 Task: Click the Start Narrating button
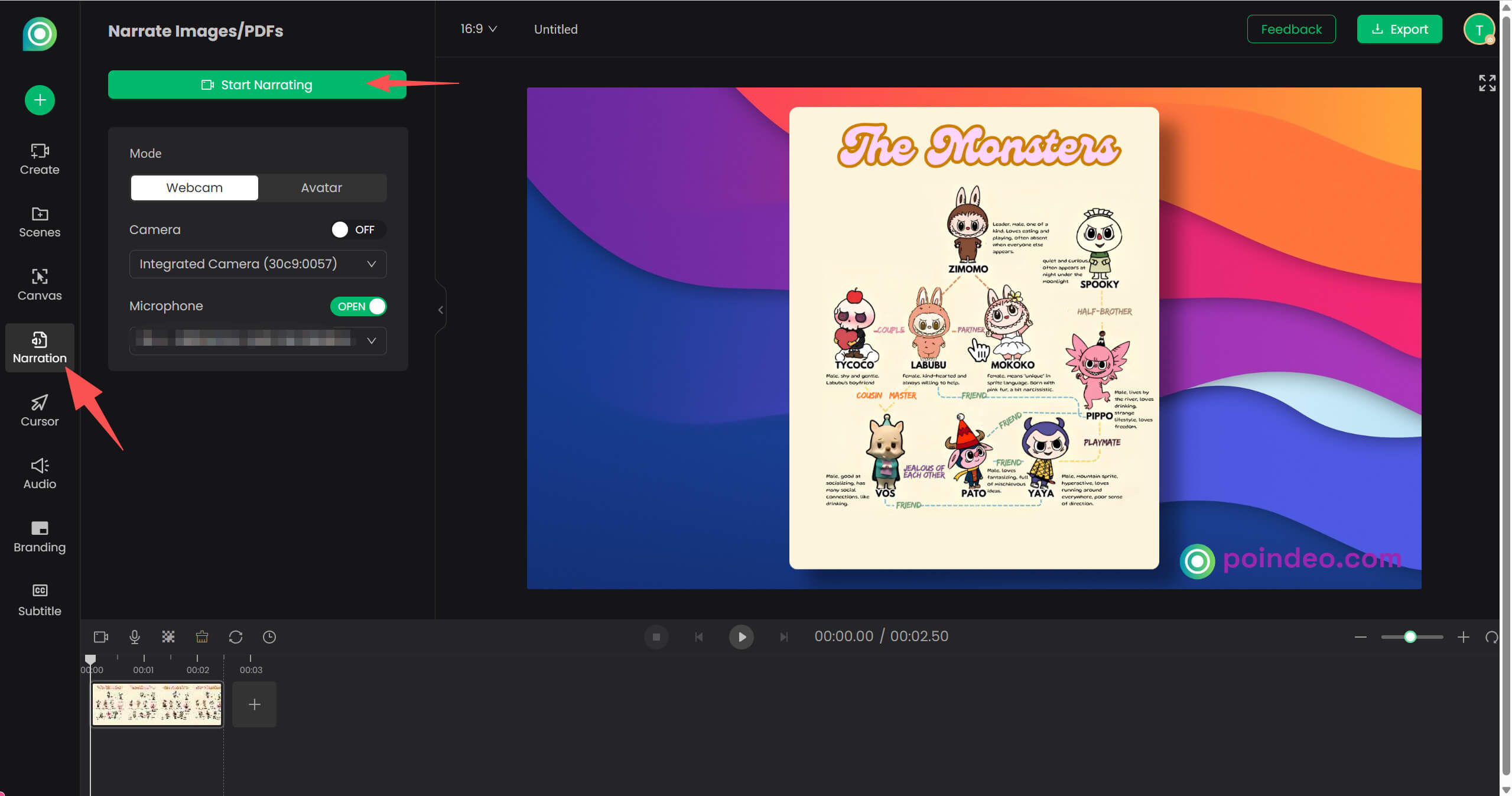coord(257,85)
